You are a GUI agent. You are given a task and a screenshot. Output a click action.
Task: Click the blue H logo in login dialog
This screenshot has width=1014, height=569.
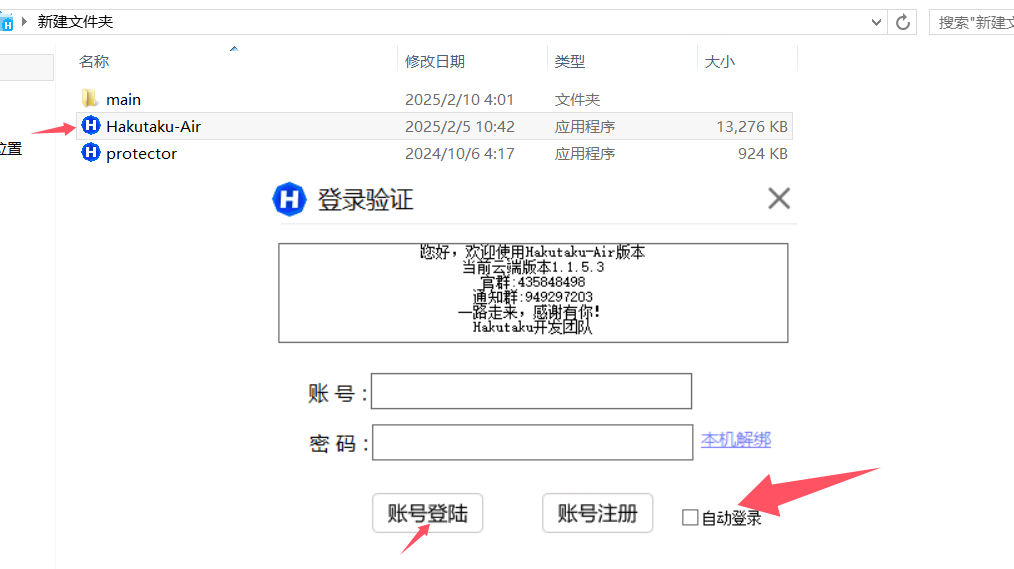click(x=289, y=199)
